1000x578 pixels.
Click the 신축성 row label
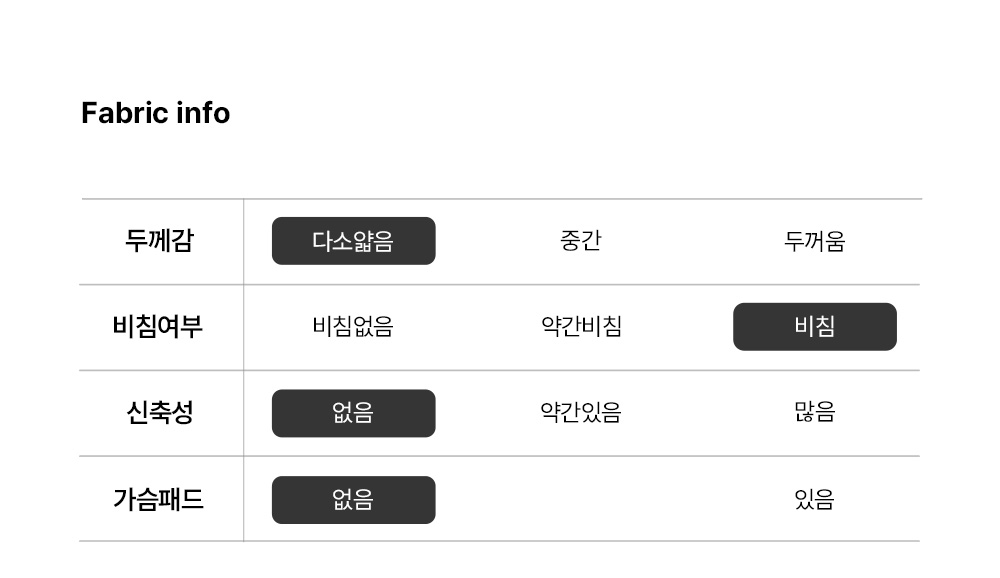pyautogui.click(x=159, y=413)
